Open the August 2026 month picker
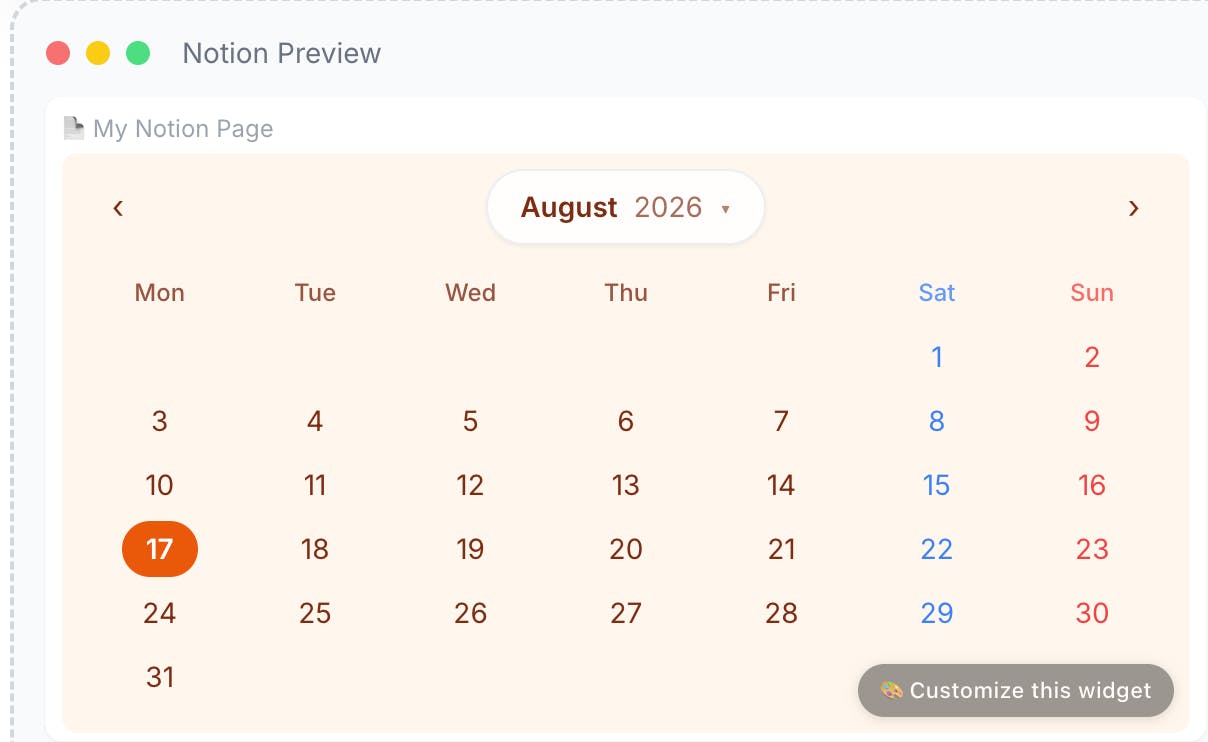Screen dimensions: 1208x742 click(626, 207)
